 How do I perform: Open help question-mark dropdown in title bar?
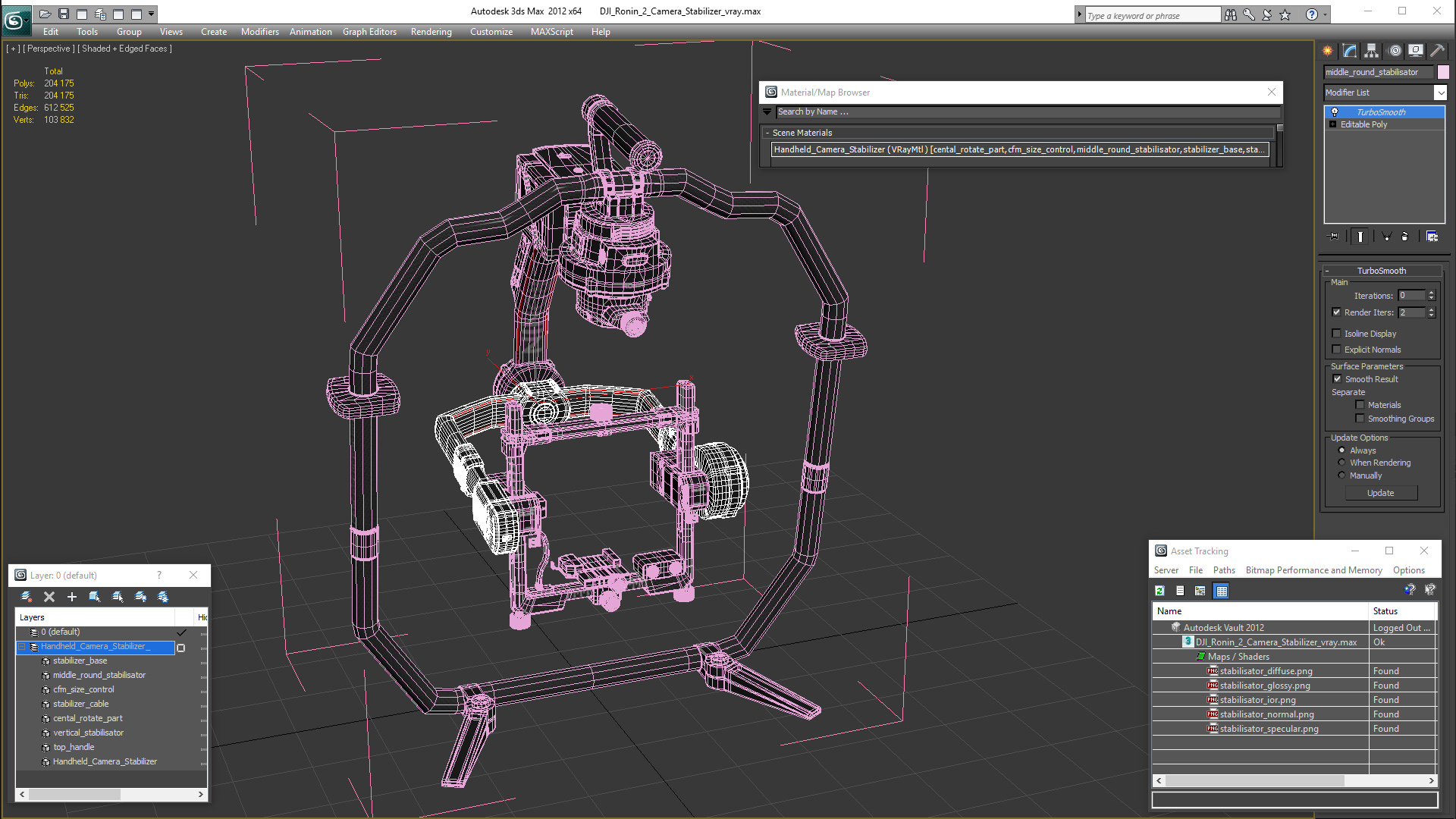point(1326,14)
